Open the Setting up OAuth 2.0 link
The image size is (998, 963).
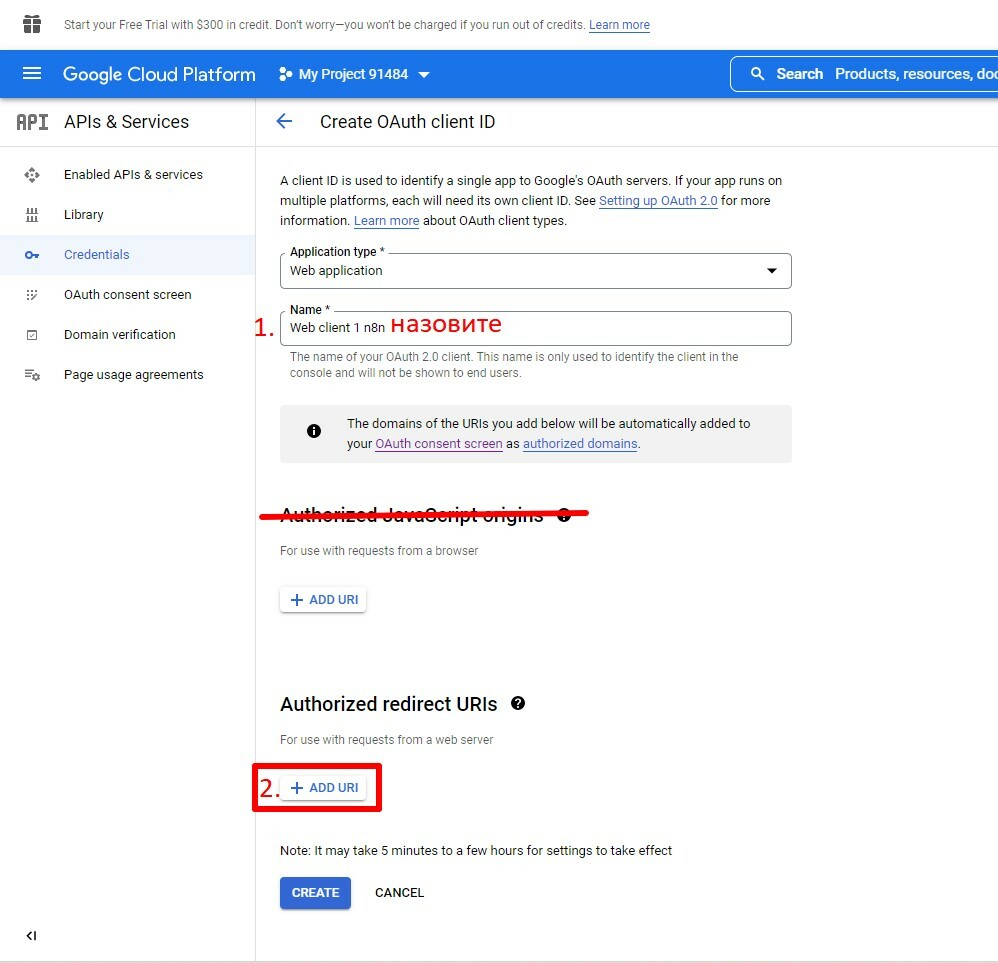(658, 200)
